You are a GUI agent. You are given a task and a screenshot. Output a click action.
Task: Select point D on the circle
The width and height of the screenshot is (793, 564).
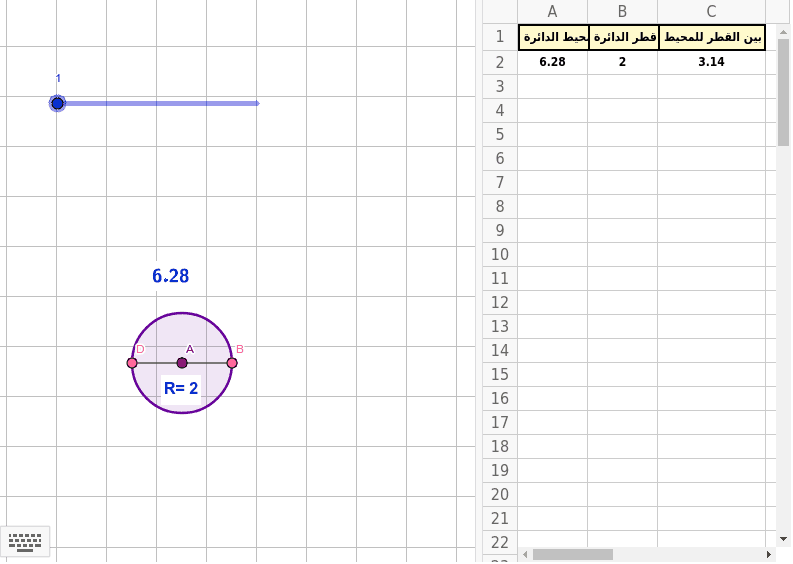132,363
